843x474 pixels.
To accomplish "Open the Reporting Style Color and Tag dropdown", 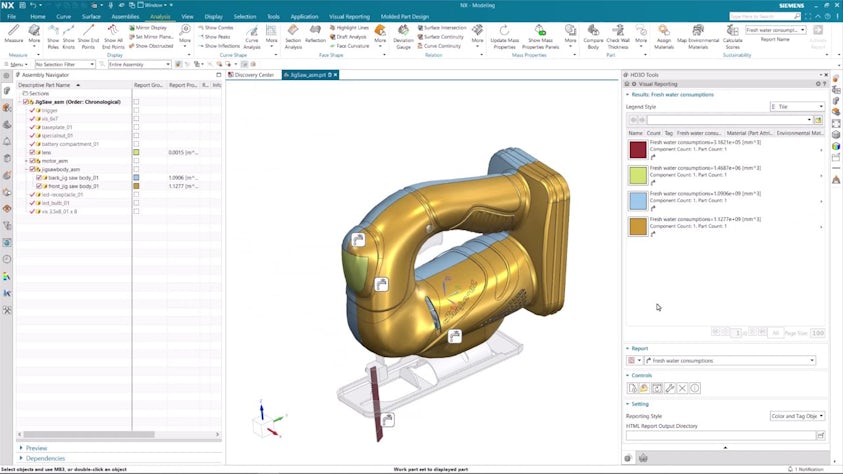I will coord(797,416).
